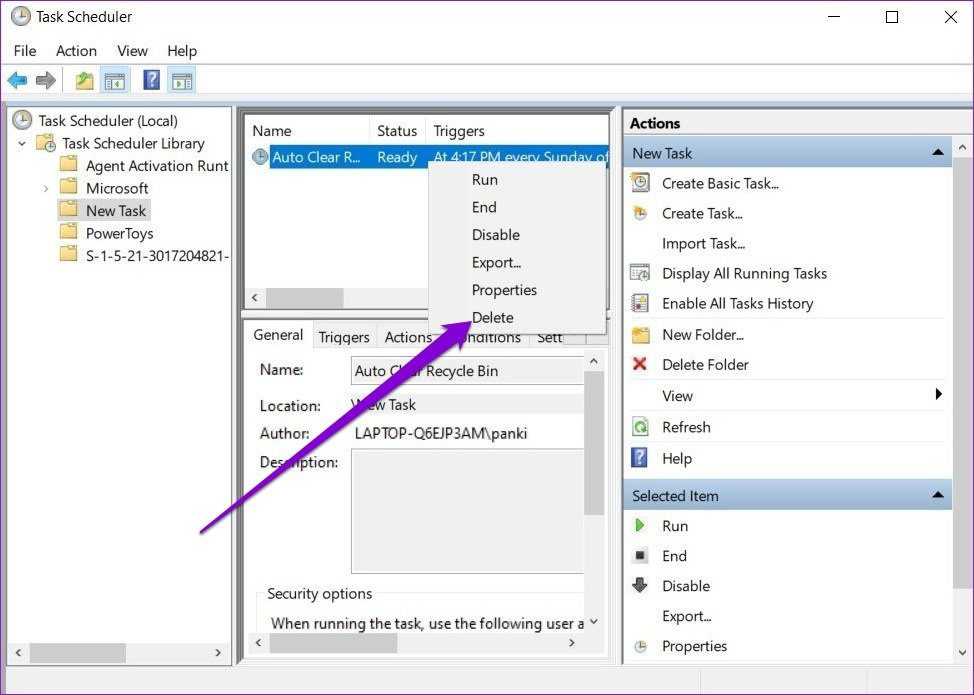
Task: Click Enable All Tasks History link
Action: [737, 303]
